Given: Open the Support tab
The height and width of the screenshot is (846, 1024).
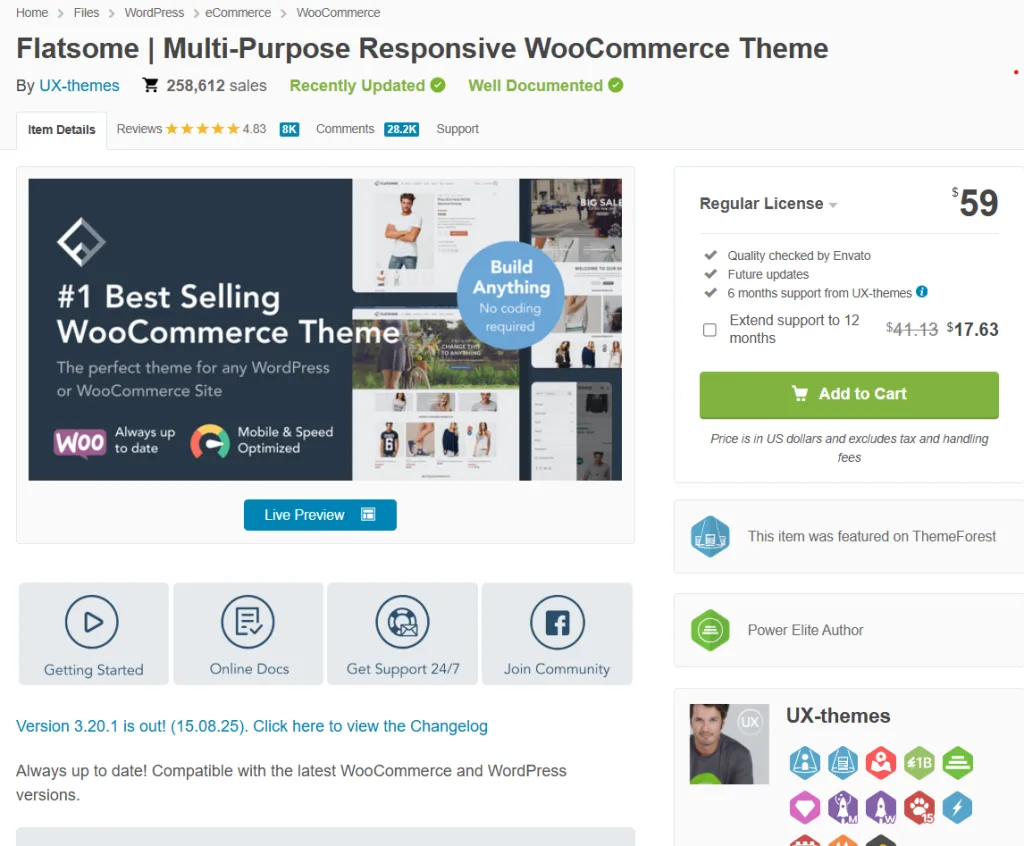Looking at the screenshot, I should tap(457, 129).
